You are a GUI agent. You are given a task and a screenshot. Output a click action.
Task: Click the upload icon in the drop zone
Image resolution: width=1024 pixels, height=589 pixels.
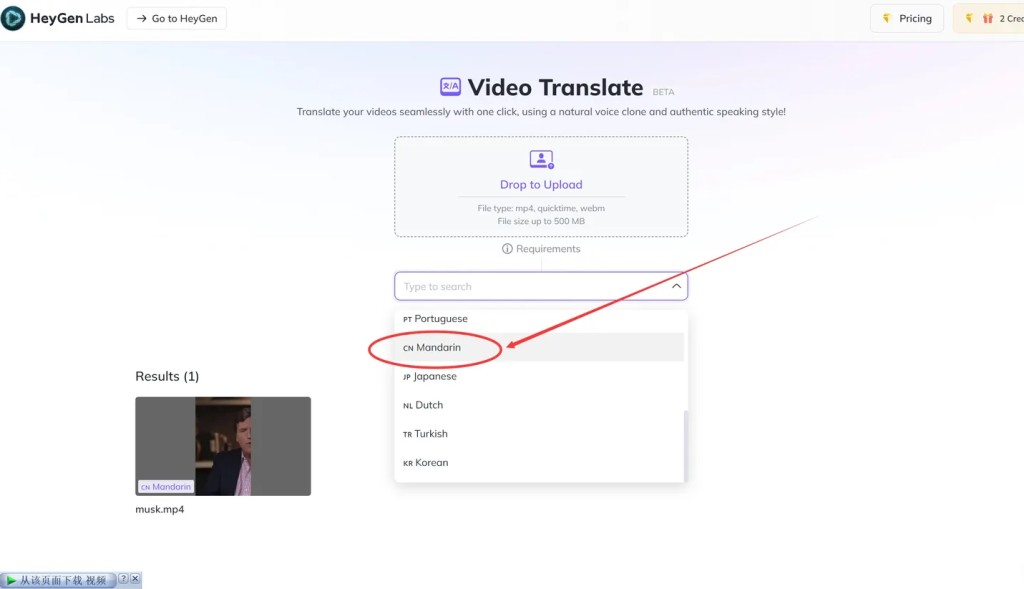541,160
